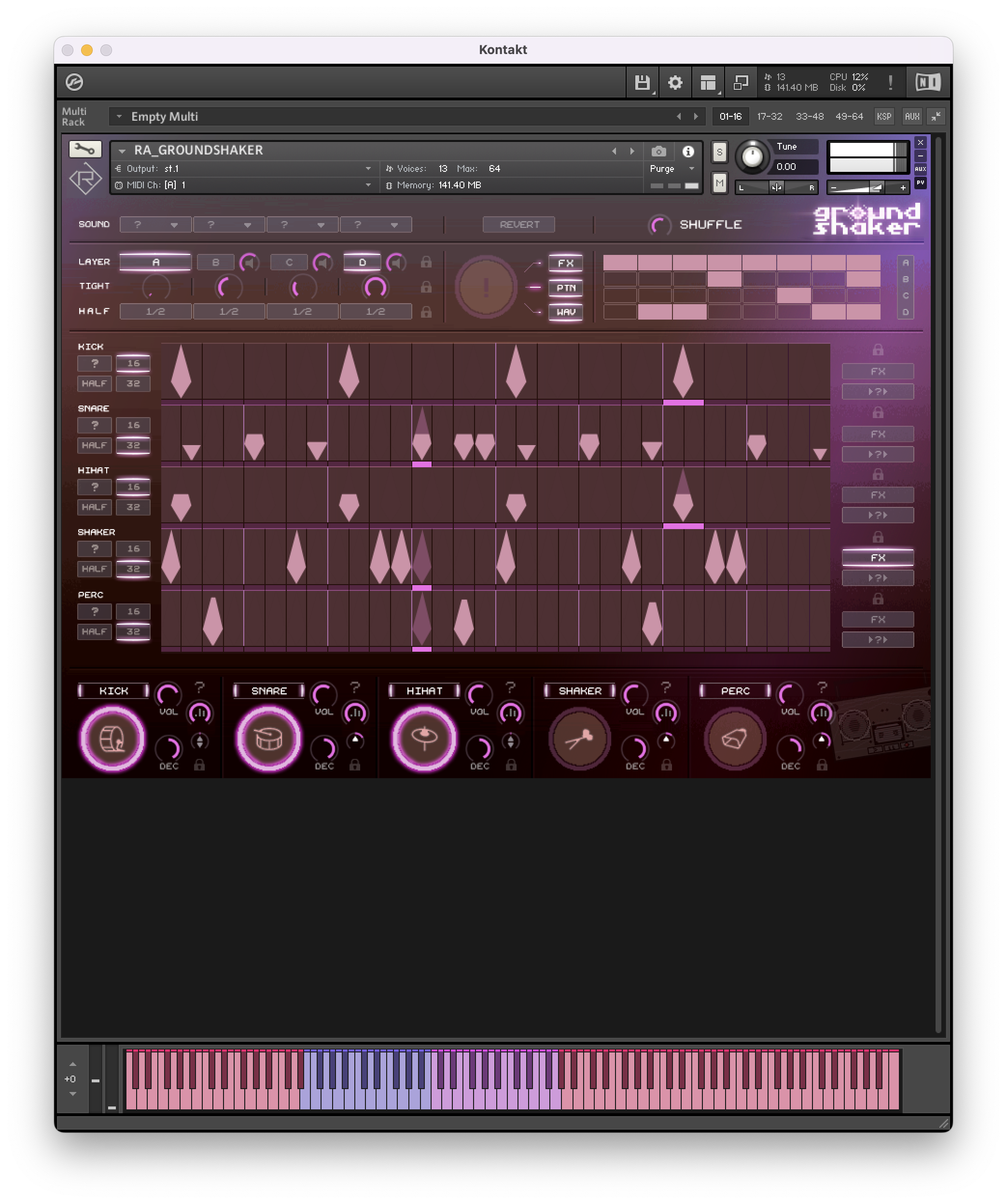1007x1204 pixels.
Task: Click the perc cowbell pad icon
Action: click(x=735, y=739)
